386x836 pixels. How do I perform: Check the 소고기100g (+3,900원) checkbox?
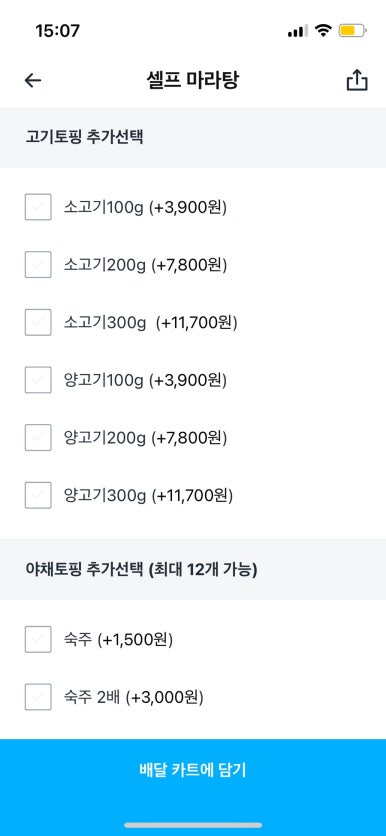38,207
